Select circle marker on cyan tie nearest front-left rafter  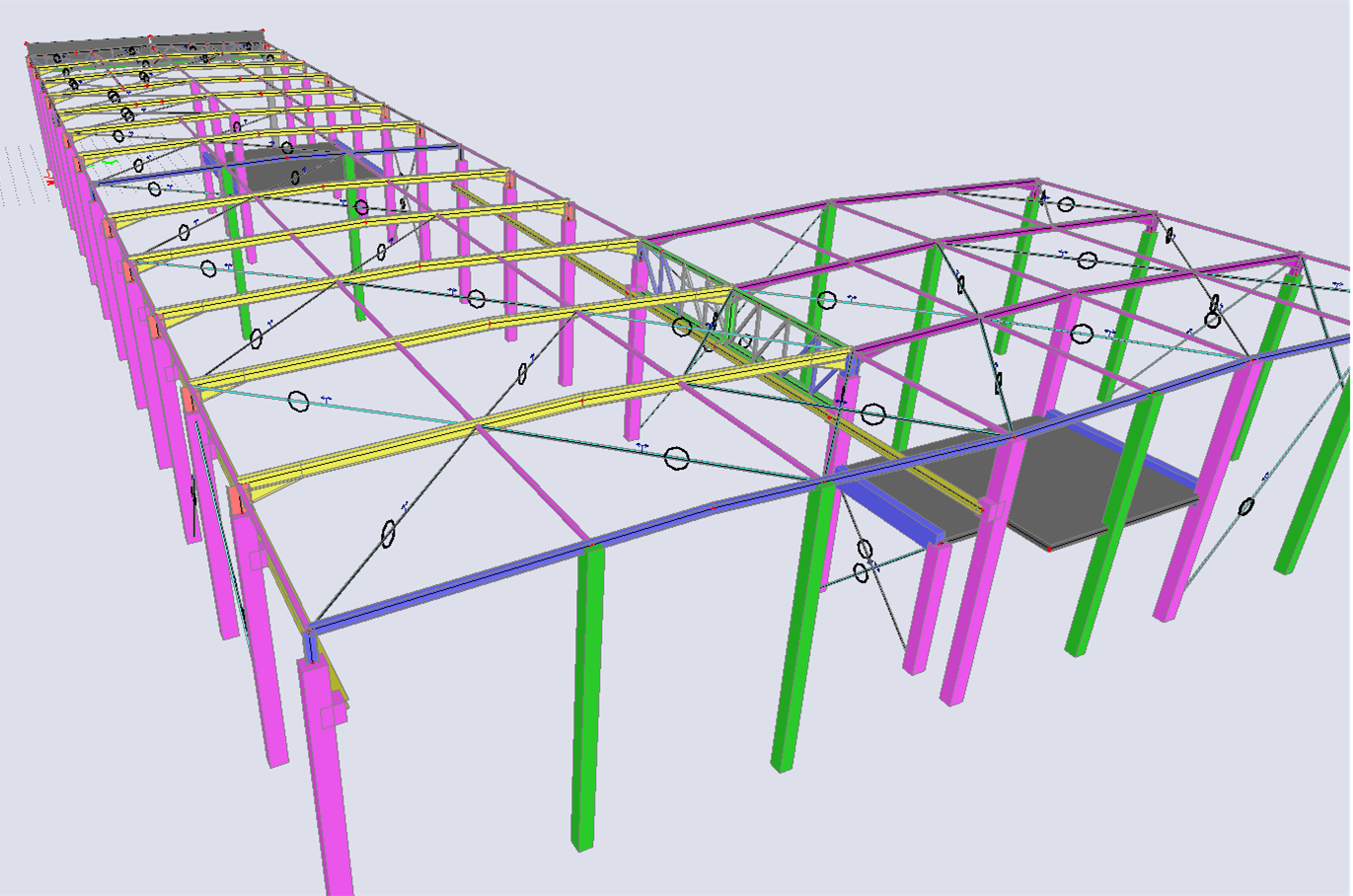pyautogui.click(x=298, y=401)
